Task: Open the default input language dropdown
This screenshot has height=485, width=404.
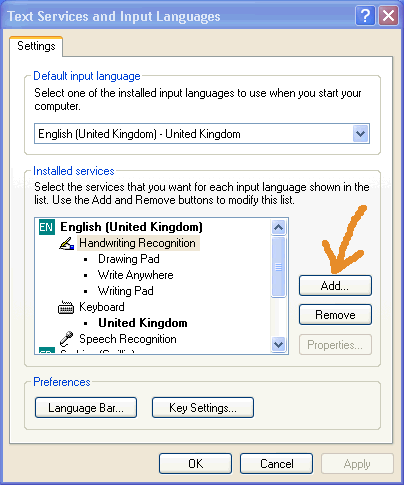Action: 360,134
